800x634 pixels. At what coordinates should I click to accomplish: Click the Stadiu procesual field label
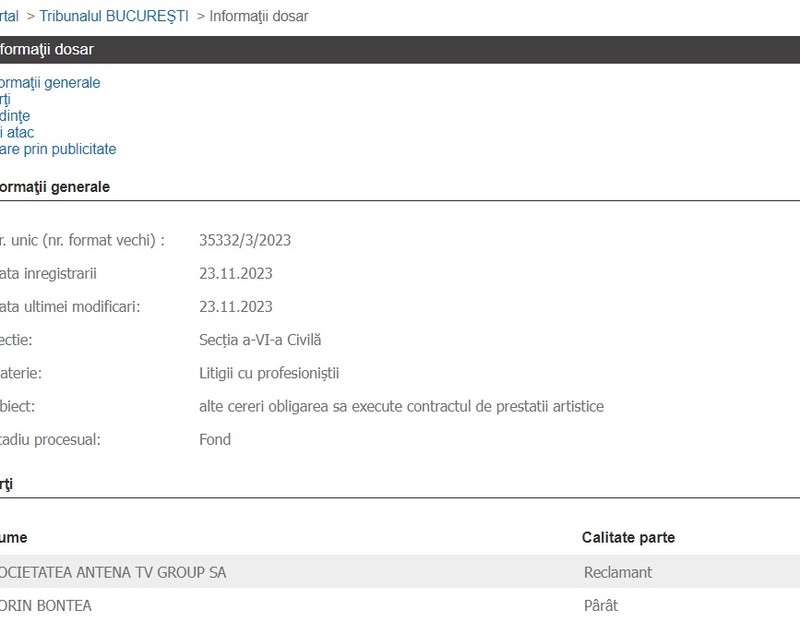[51, 440]
